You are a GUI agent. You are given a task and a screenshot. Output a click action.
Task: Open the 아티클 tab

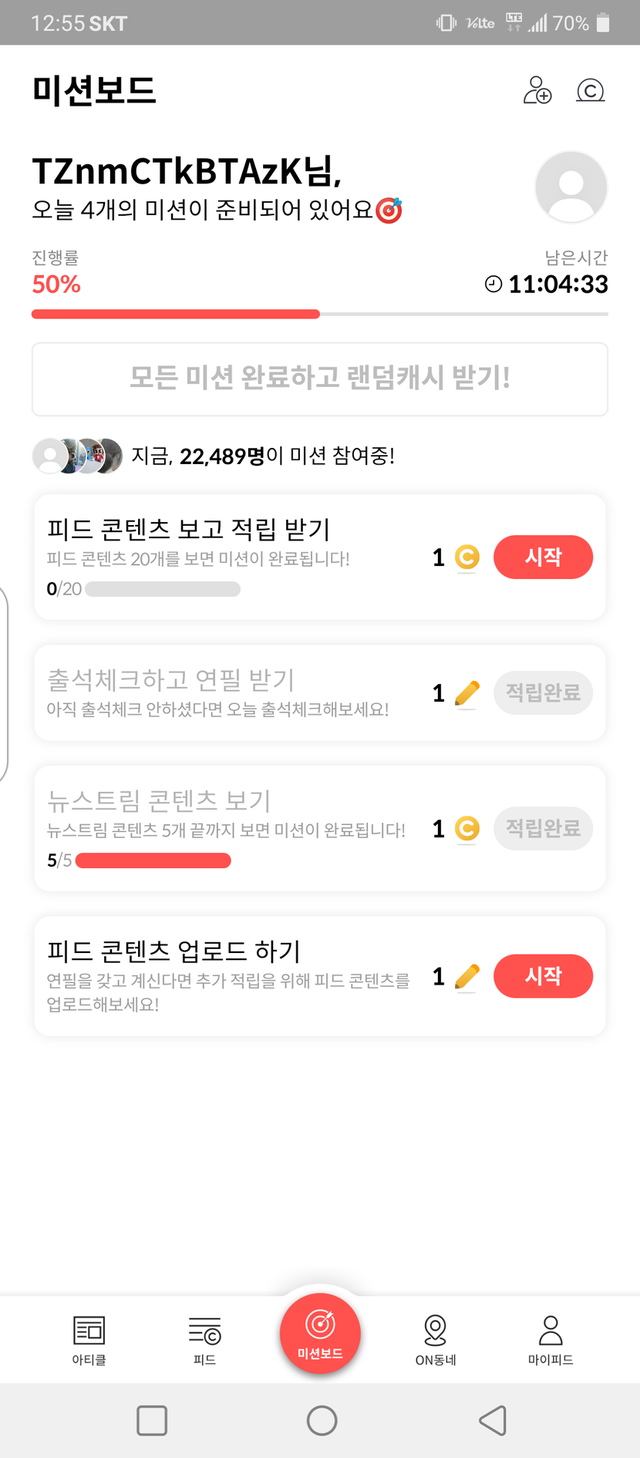(89, 1340)
